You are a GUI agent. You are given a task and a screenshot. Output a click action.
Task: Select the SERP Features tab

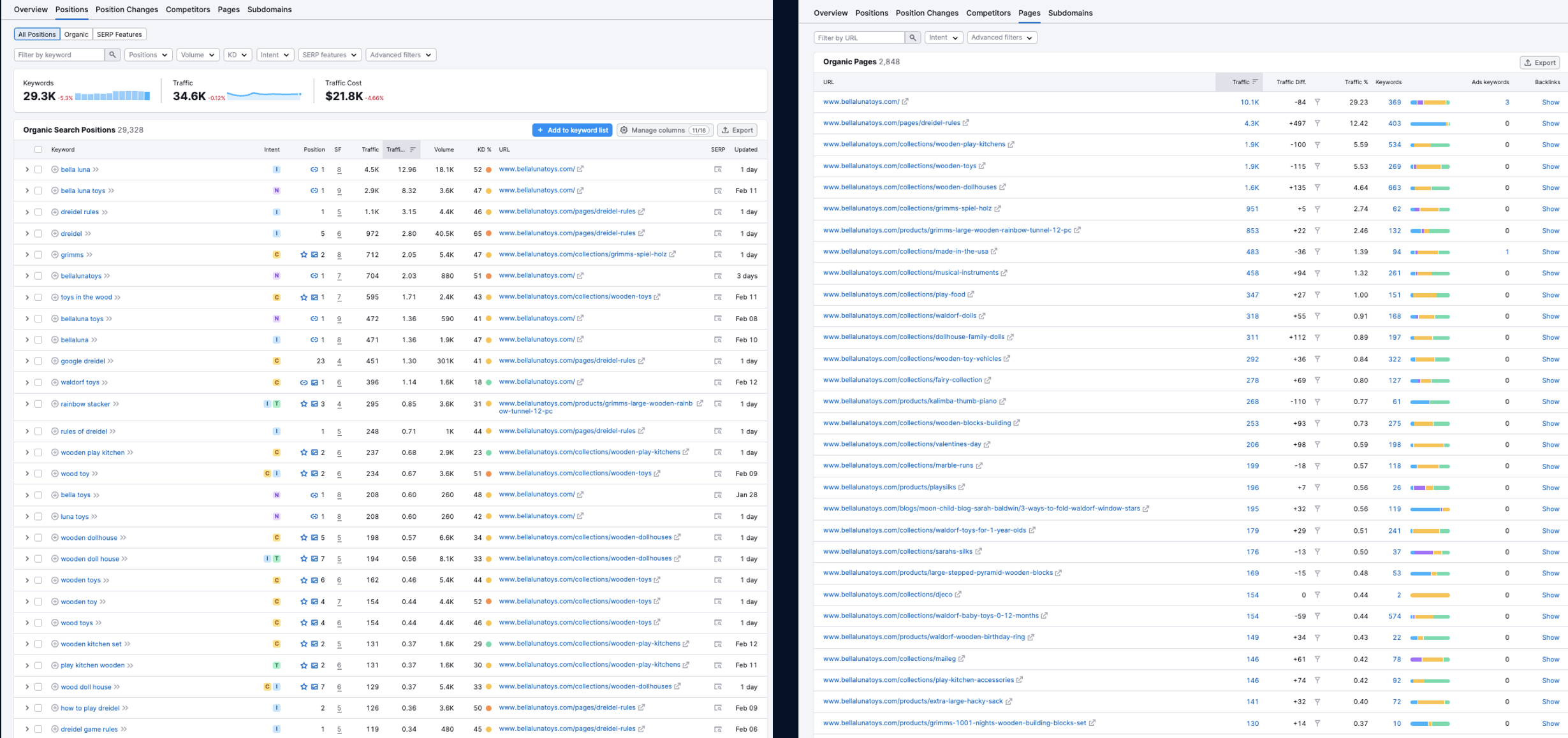tap(119, 34)
